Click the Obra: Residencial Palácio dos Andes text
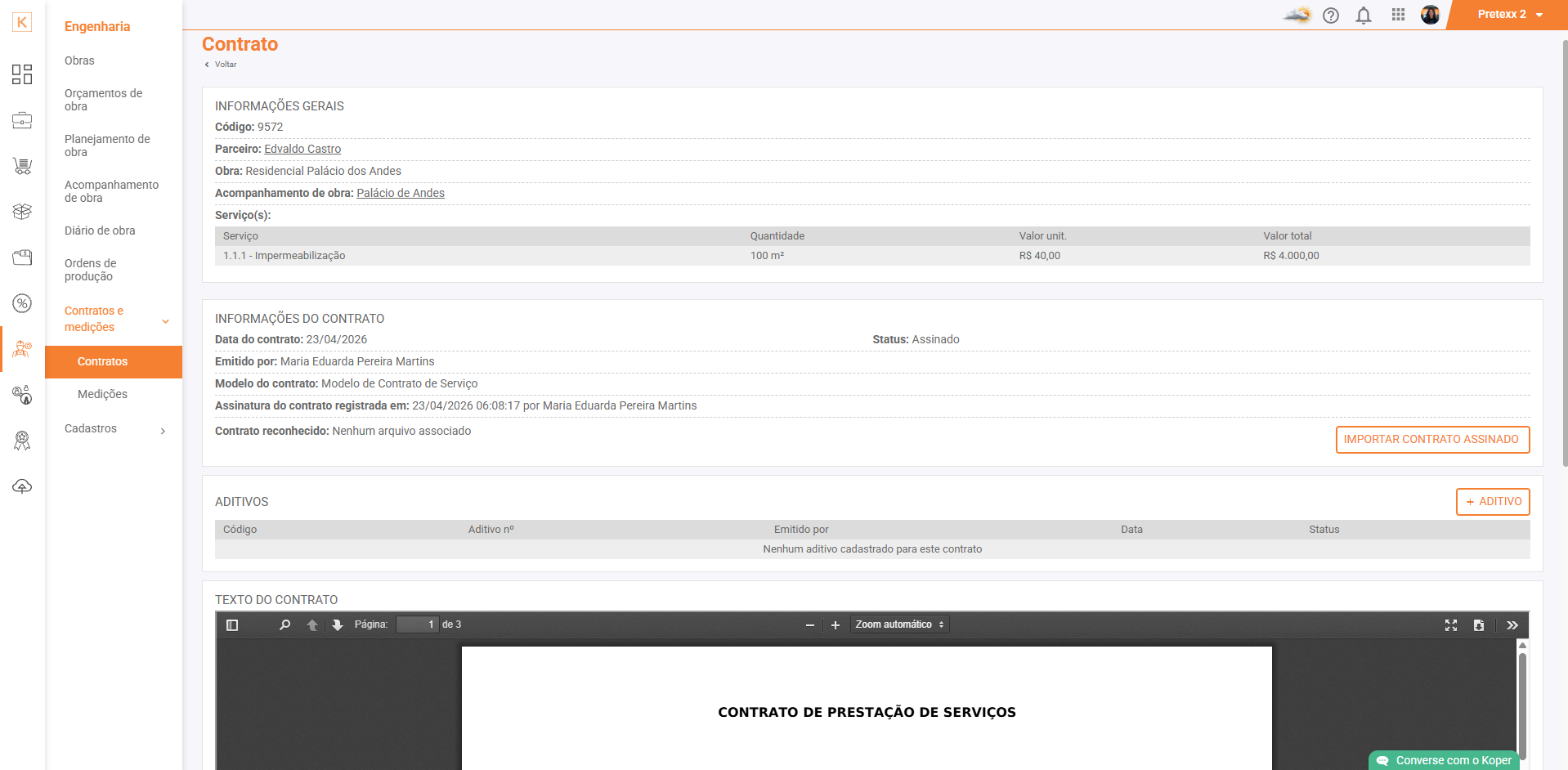Image resolution: width=1568 pixels, height=770 pixels. (308, 171)
